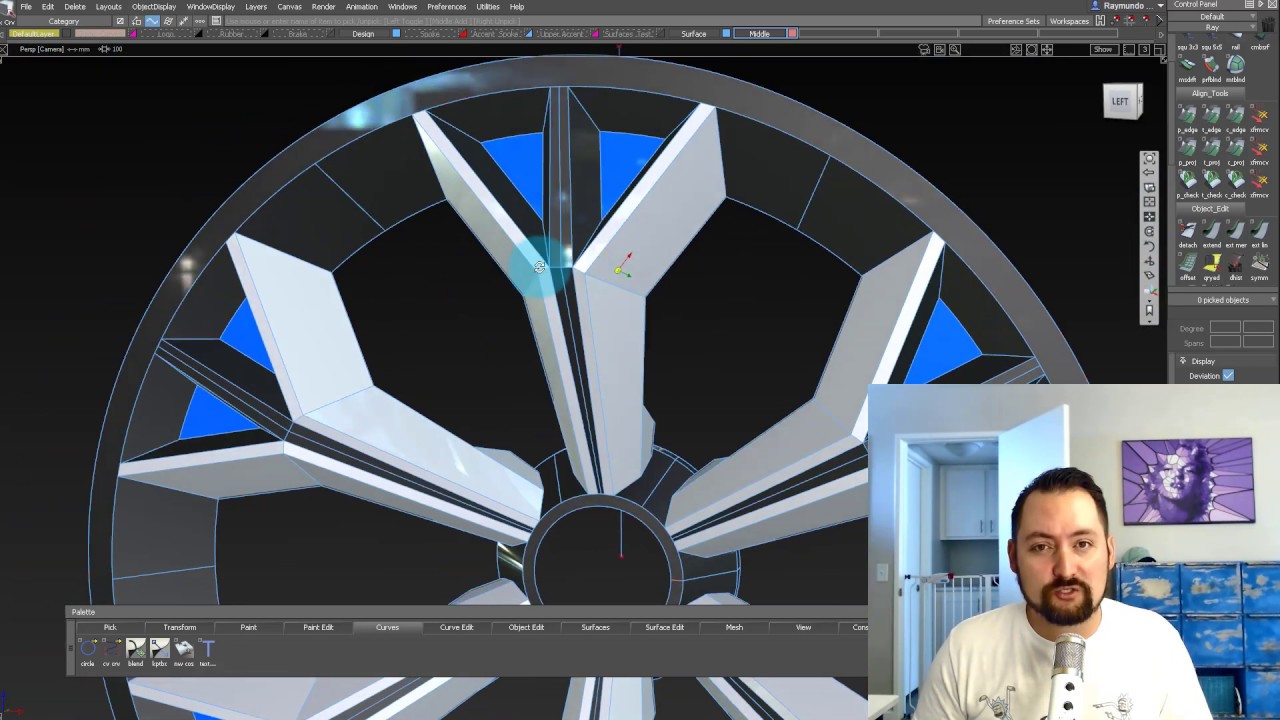Screen dimensions: 1280x720
Task: Select the mtblnd multi blend tool
Action: (x=1235, y=66)
